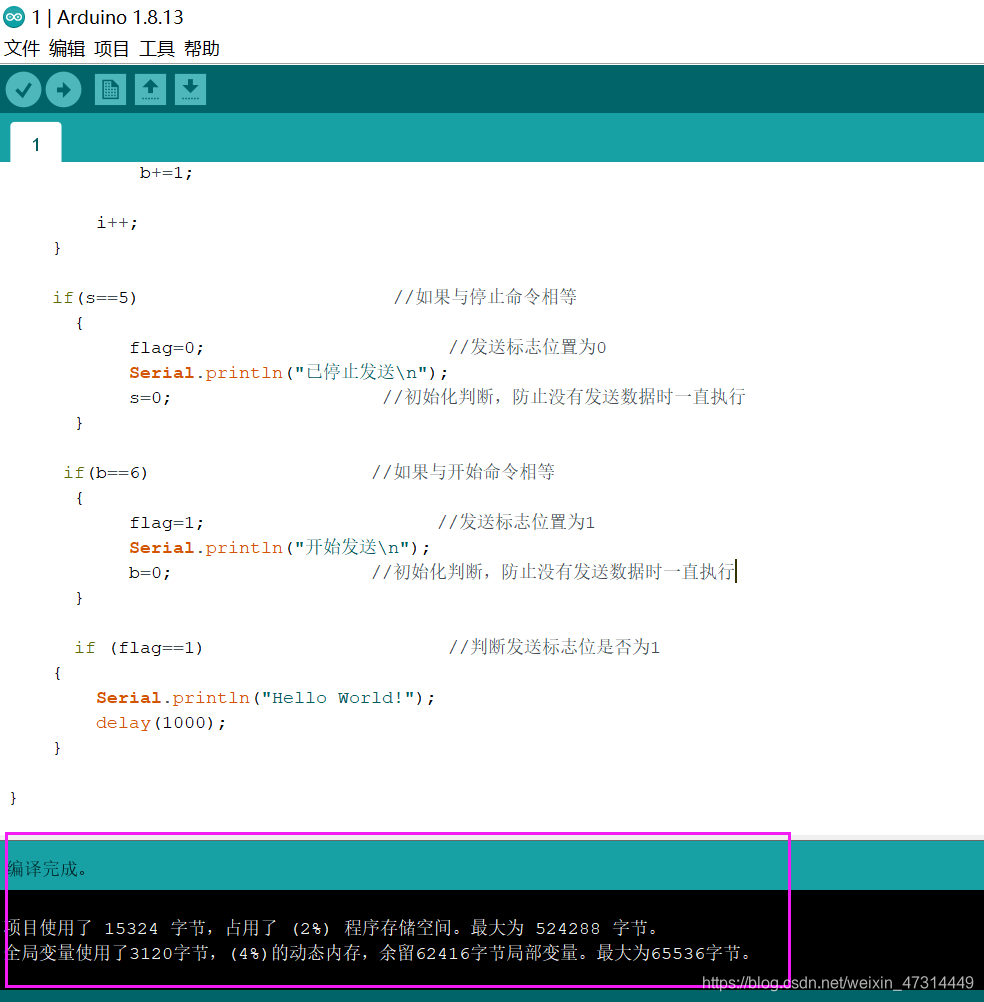This screenshot has width=984, height=1002.
Task: Open the 编辑 menu
Action: click(x=67, y=49)
